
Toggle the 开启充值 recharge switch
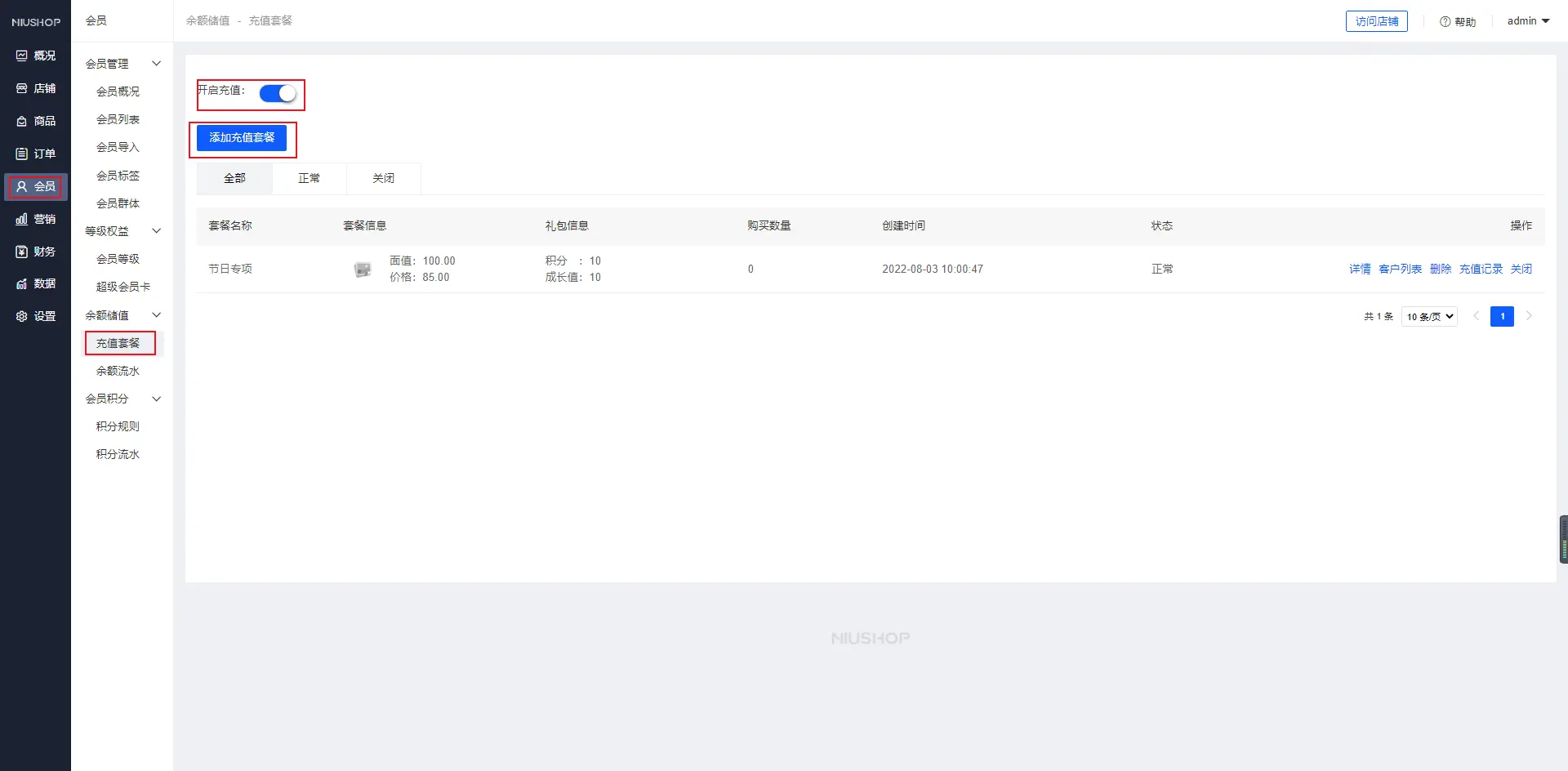point(278,94)
